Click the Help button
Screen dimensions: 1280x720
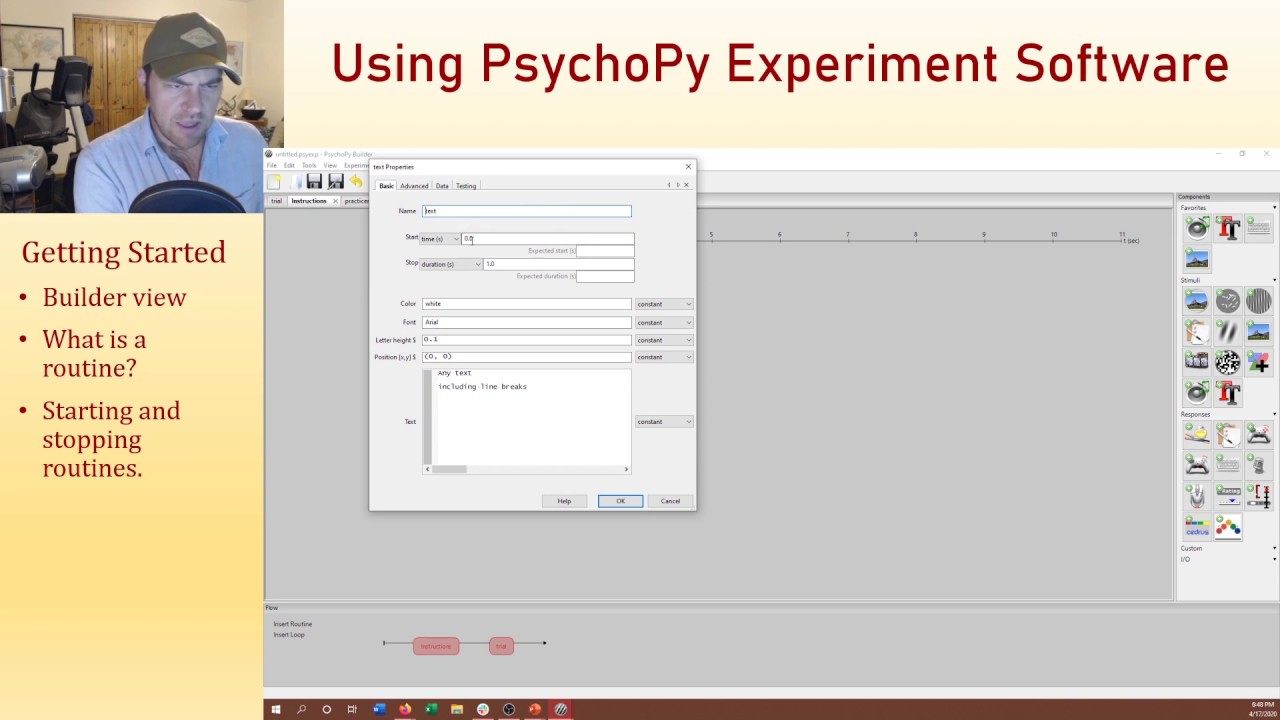point(564,501)
